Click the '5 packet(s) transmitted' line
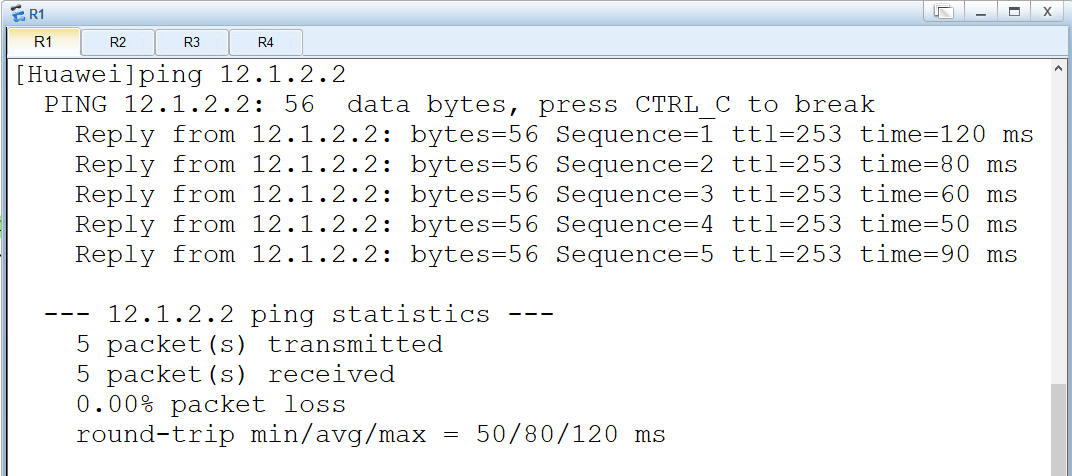Viewport: 1072px width, 476px height. click(259, 344)
